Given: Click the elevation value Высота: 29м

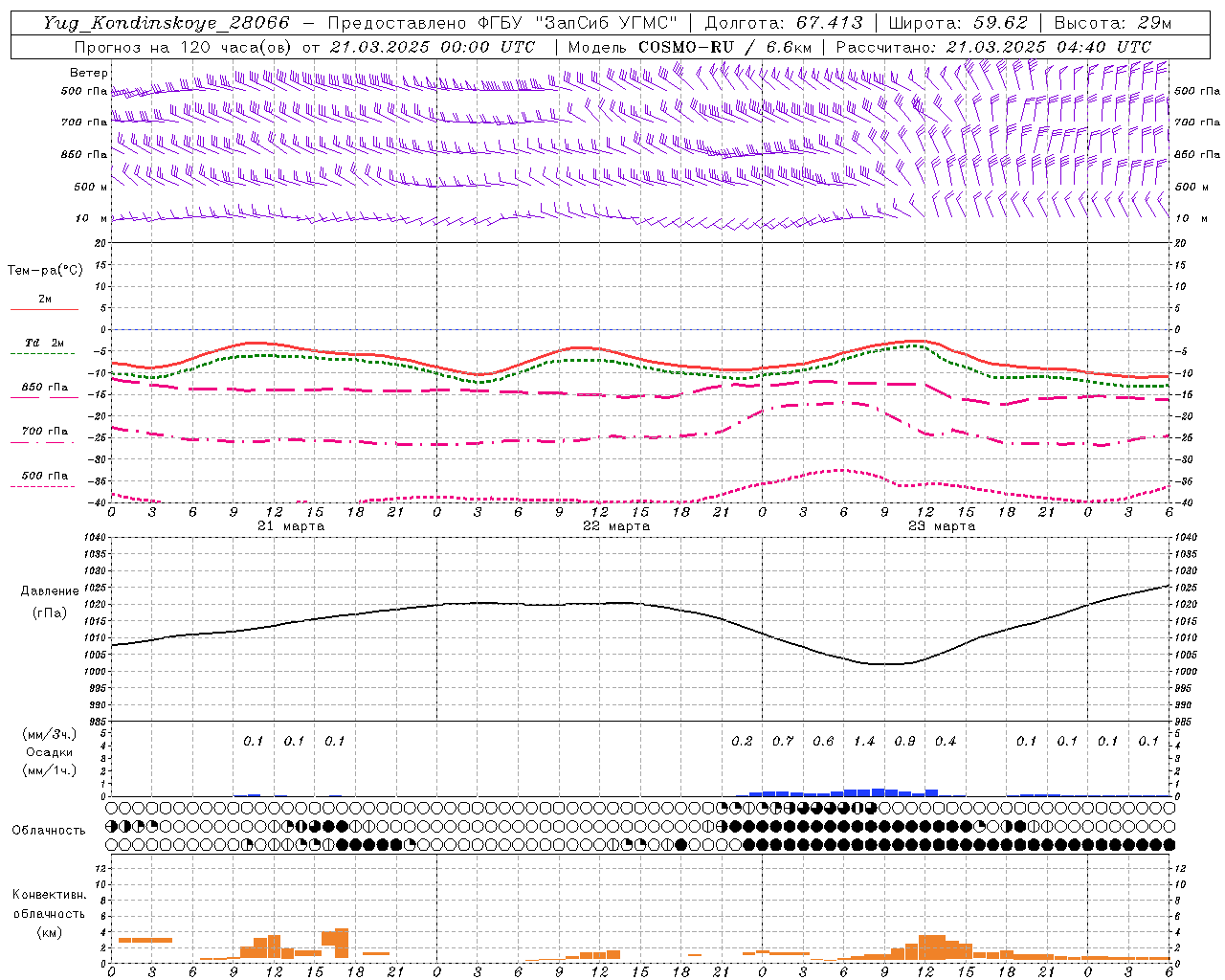Looking at the screenshot, I should [x=1113, y=23].
